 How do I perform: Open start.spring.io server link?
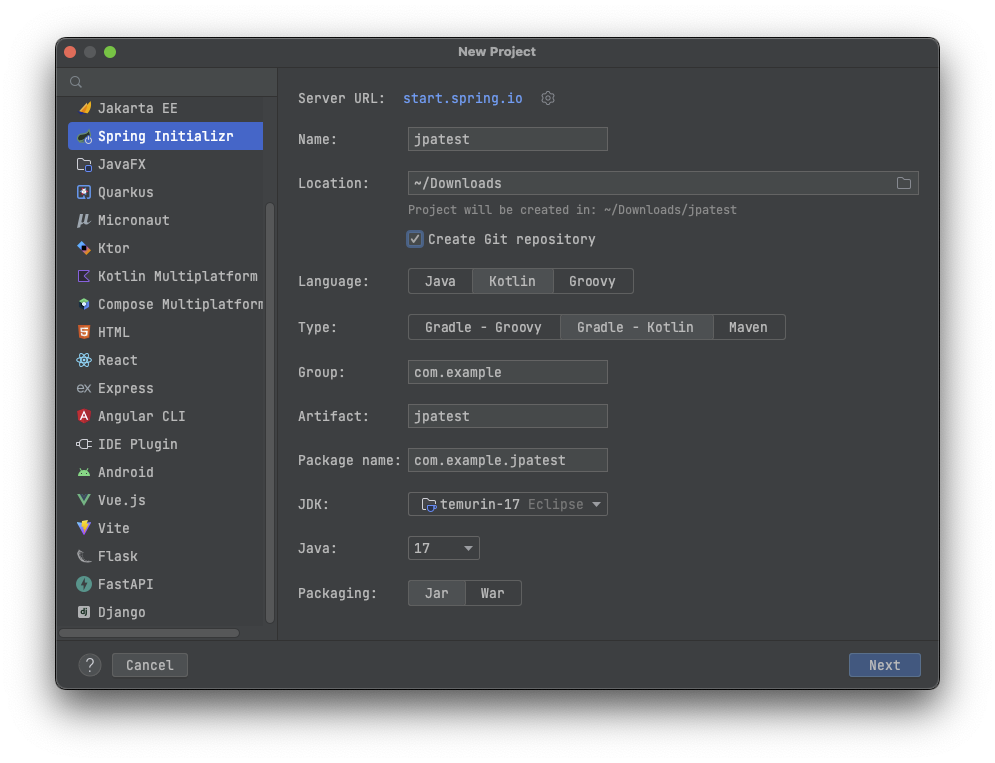(x=463, y=98)
